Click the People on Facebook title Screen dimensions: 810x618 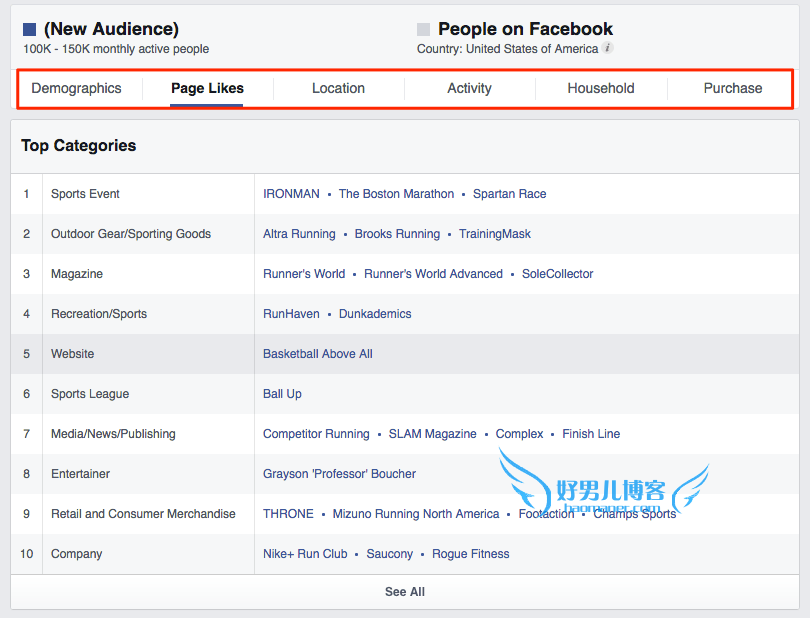coord(525,29)
